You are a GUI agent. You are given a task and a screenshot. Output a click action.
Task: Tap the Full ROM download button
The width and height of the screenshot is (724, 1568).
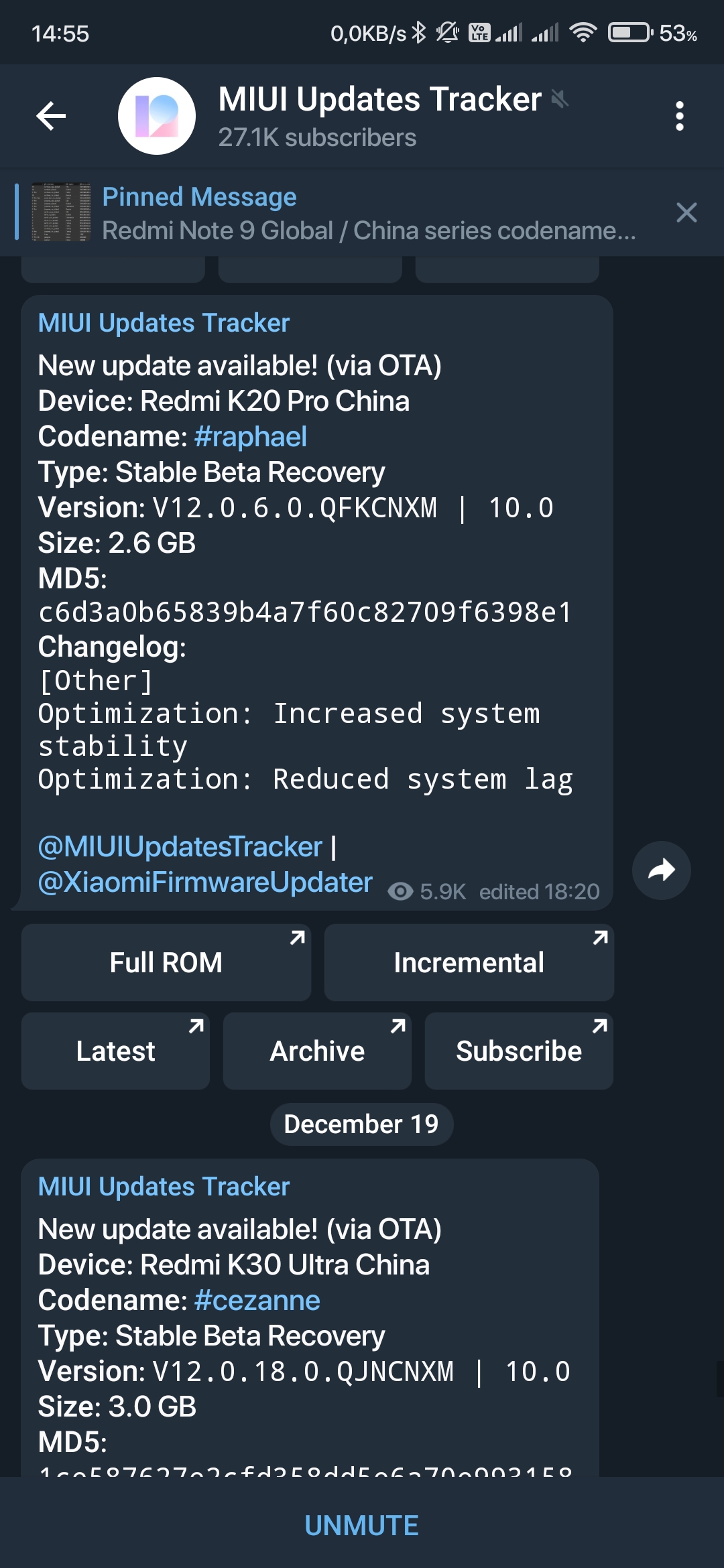tap(166, 962)
